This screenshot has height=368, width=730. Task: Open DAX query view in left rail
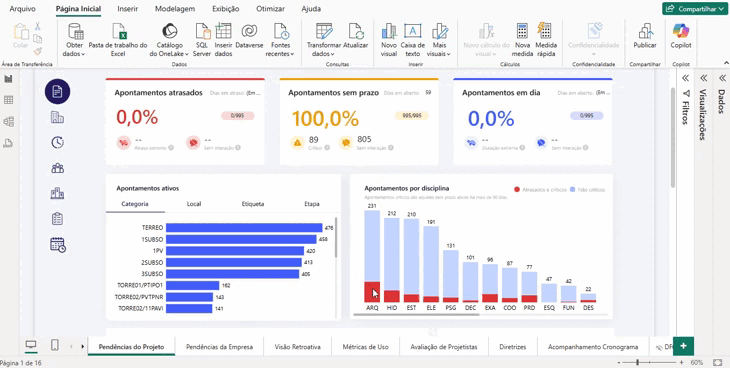pos(8,143)
